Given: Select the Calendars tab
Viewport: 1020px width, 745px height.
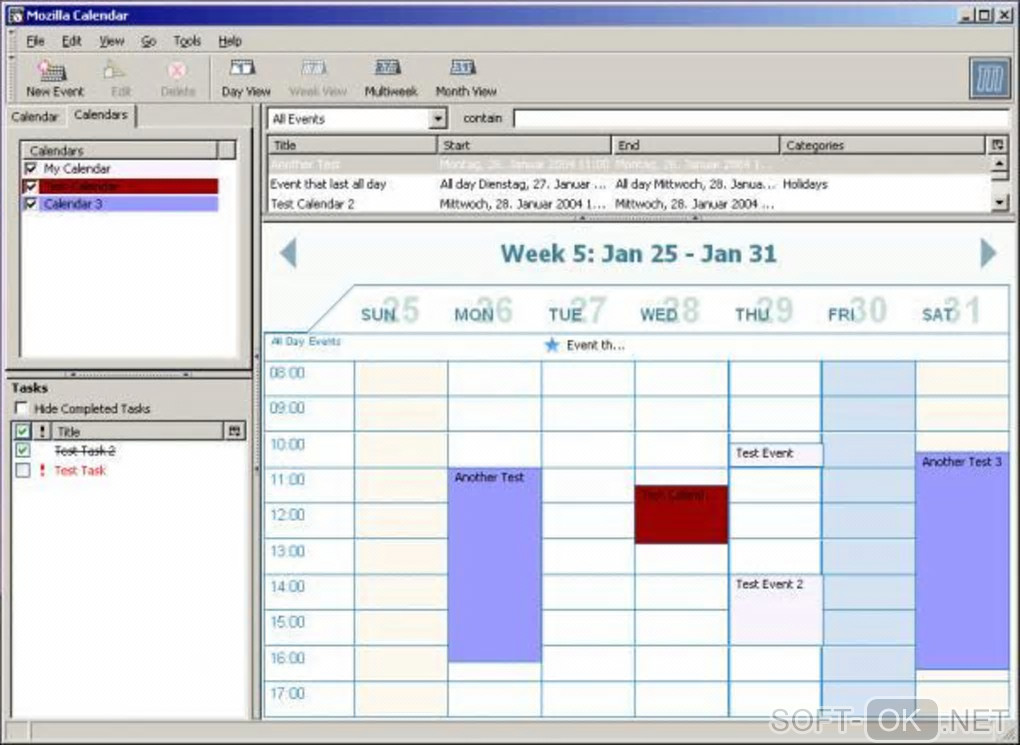Looking at the screenshot, I should click(x=101, y=115).
